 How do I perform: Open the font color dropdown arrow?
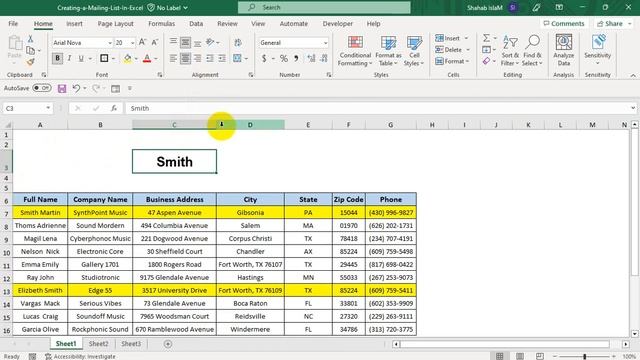coord(156,59)
